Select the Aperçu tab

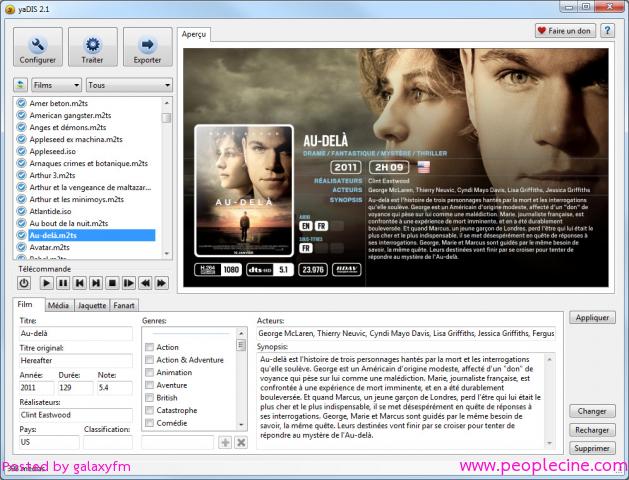194,34
